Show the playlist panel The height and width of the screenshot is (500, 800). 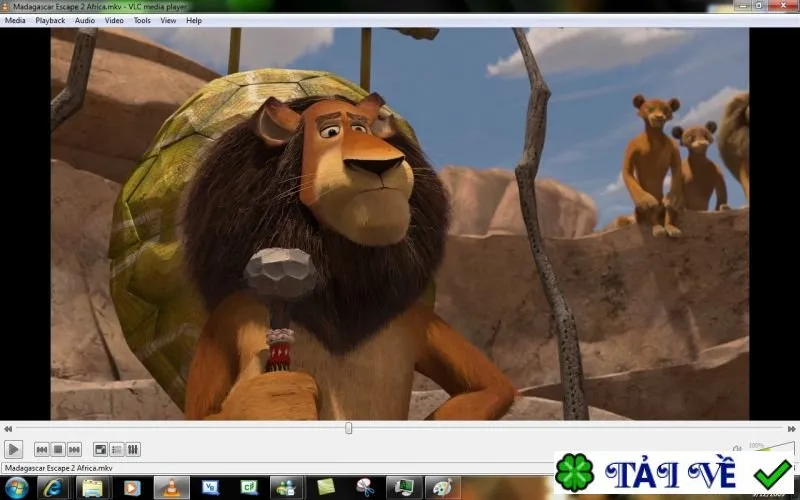[117, 449]
